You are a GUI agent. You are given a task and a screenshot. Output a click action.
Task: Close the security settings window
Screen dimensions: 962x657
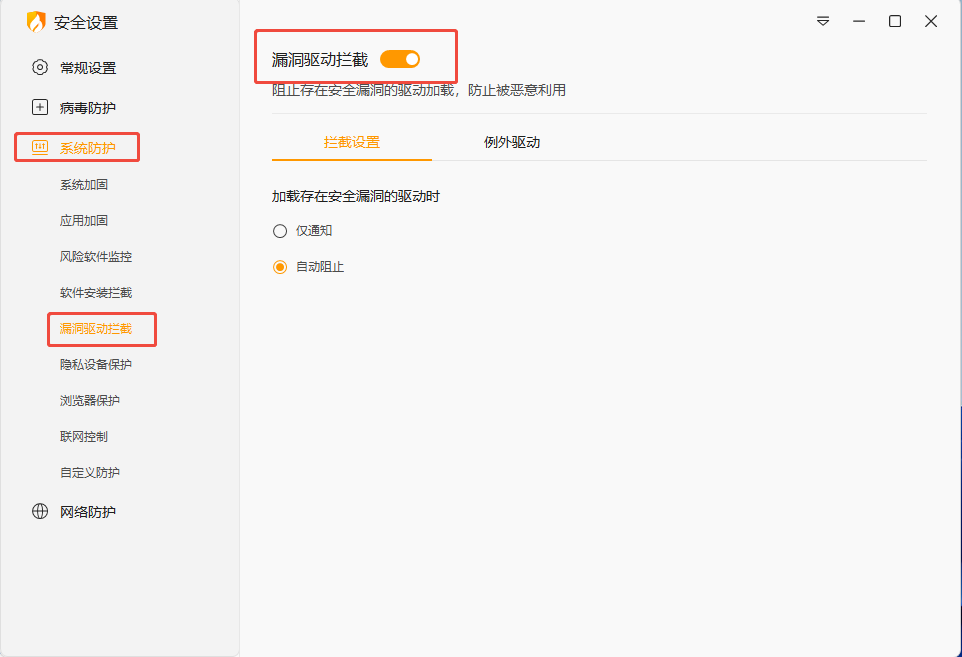click(931, 21)
